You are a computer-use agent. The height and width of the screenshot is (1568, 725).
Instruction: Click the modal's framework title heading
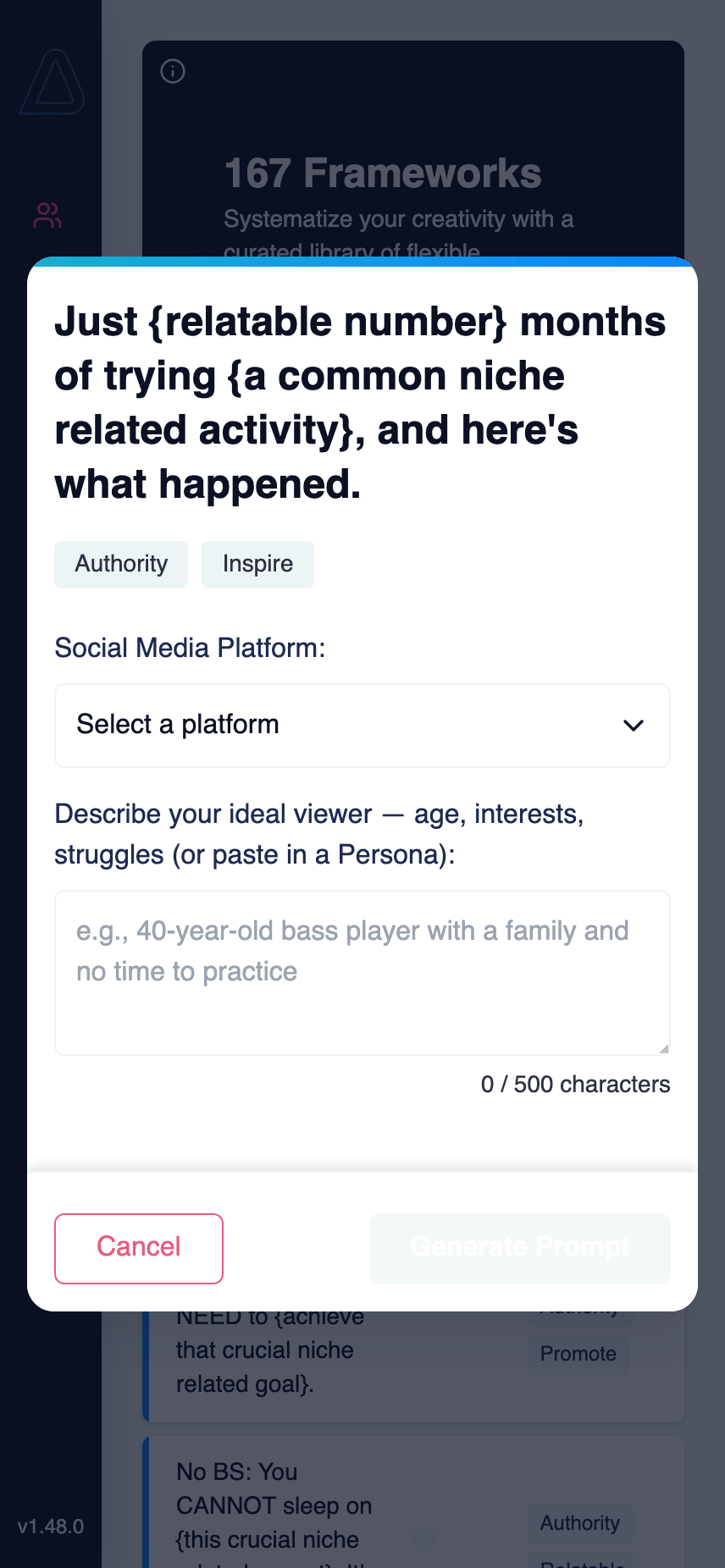pos(361,403)
